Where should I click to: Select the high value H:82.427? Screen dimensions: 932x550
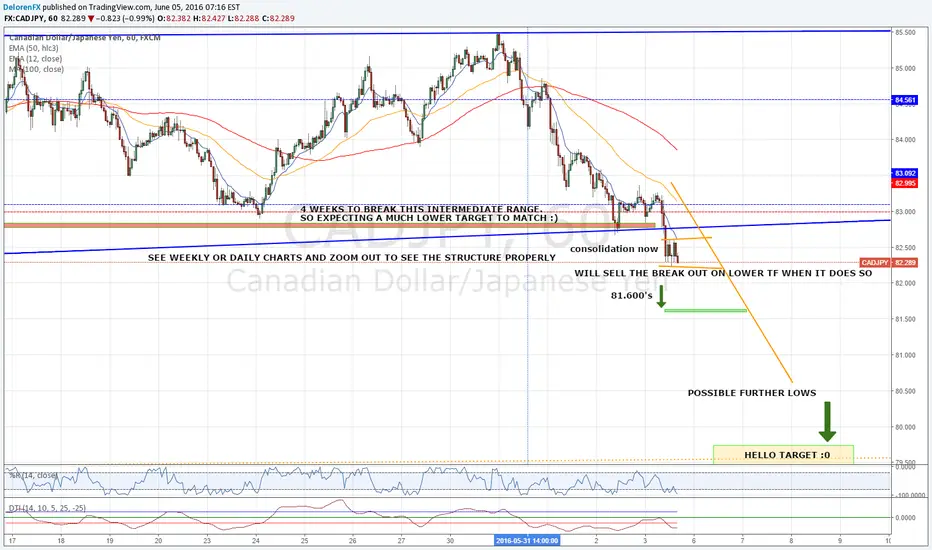pos(209,18)
